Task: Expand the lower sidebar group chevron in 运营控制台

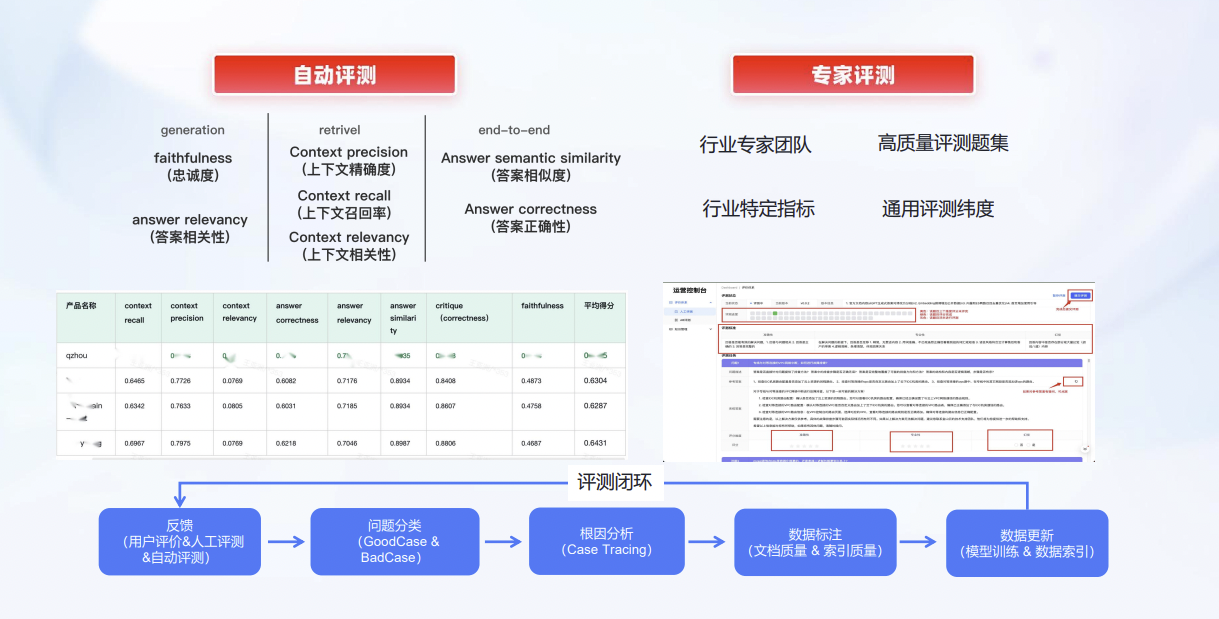Action: [711, 329]
